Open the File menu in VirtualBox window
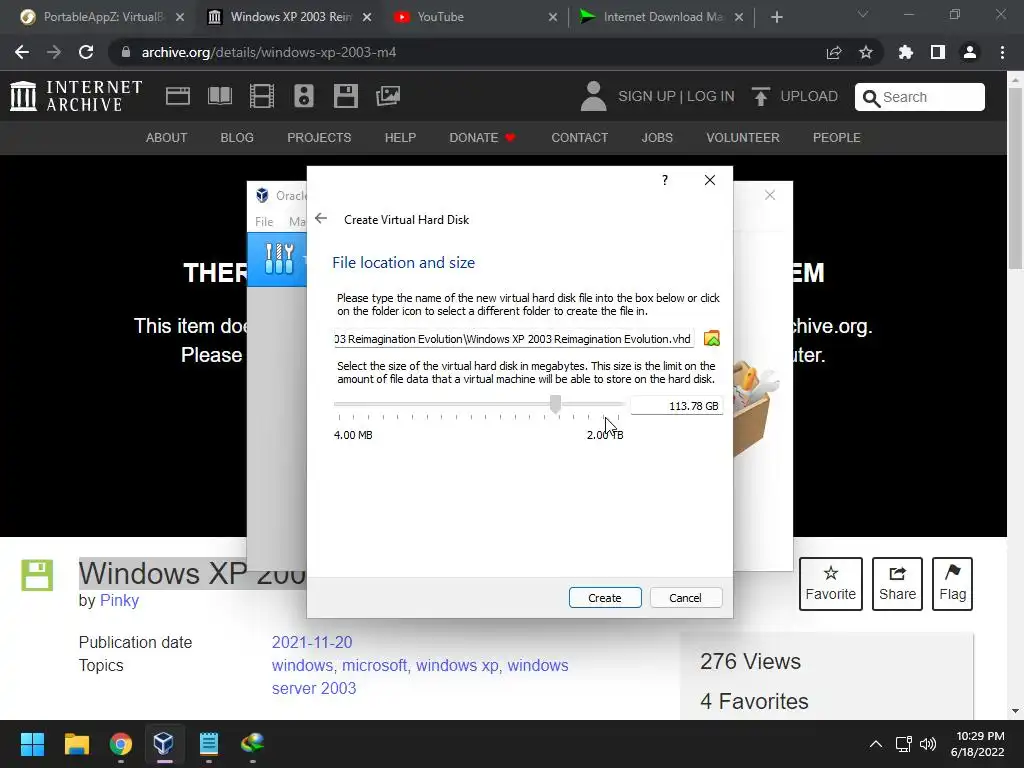 (x=264, y=221)
